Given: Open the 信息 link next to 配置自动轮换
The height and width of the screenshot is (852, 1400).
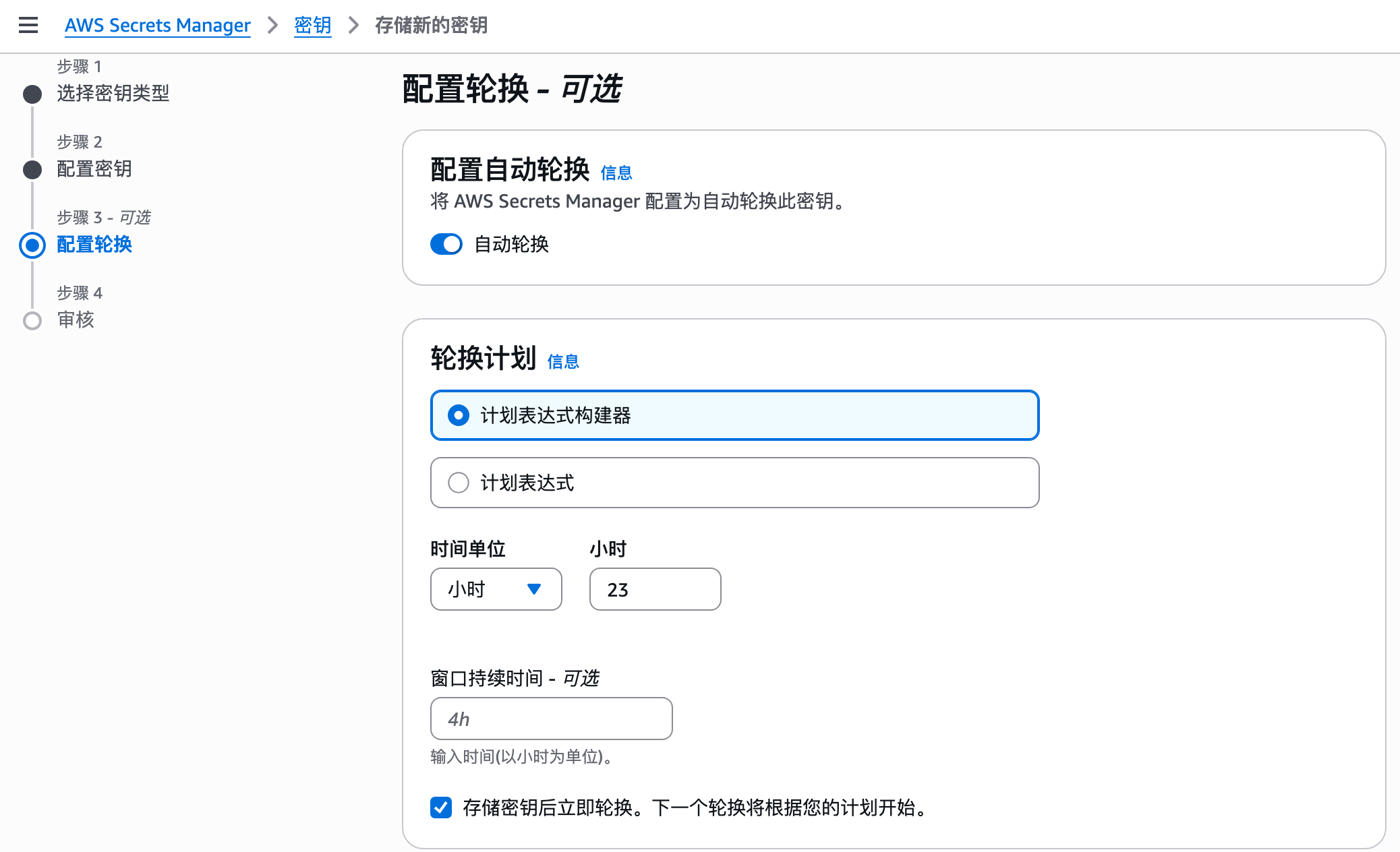Looking at the screenshot, I should pos(616,173).
